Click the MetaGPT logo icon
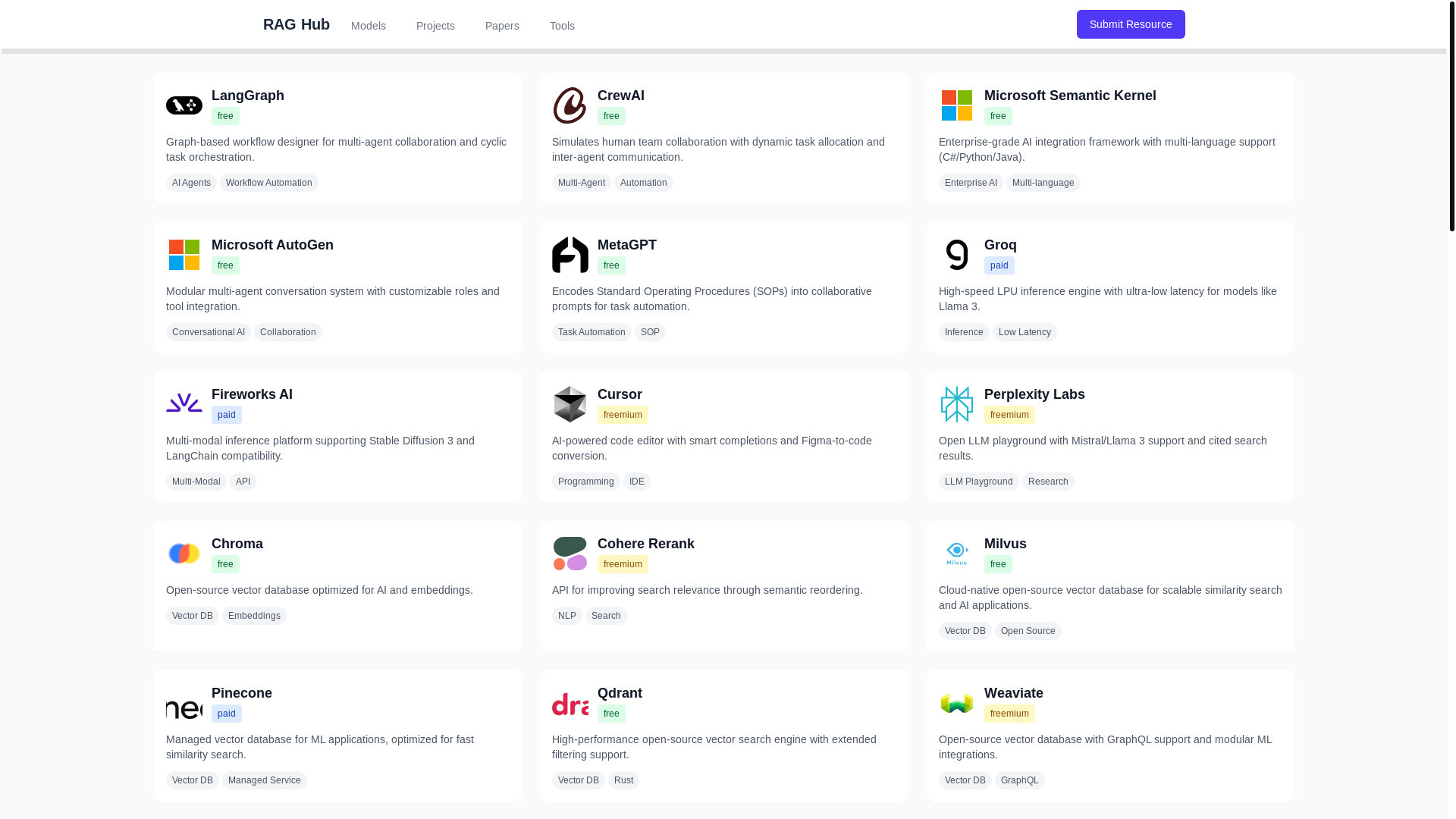Screen dimensions: 1456x819 tap(570, 255)
